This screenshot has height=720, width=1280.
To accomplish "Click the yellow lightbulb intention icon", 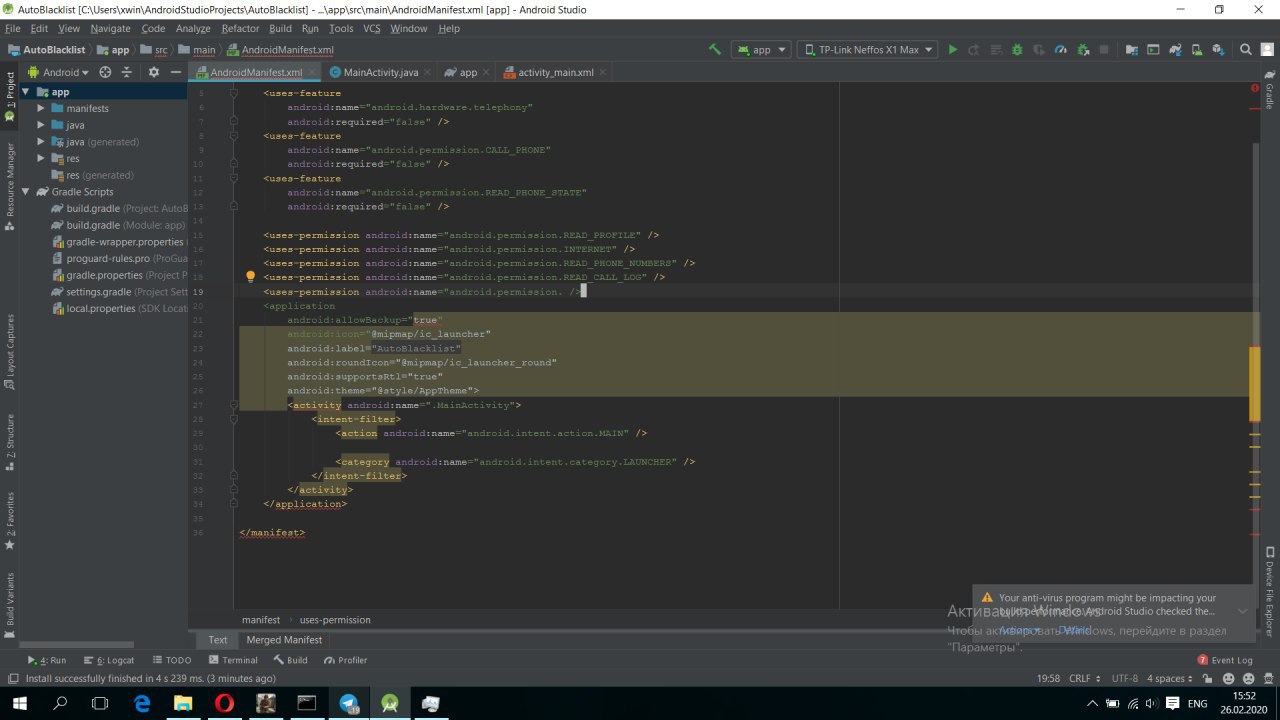I will 250,277.
